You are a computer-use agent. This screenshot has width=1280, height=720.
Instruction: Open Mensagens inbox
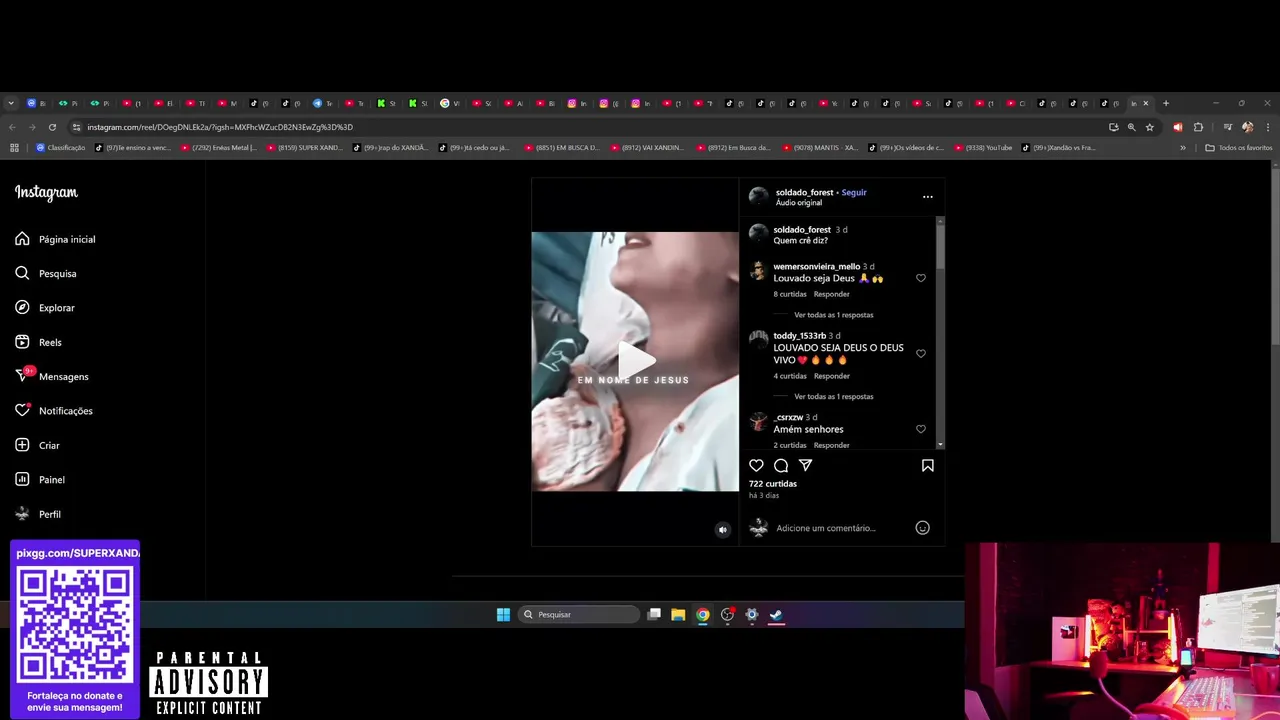coord(52,376)
